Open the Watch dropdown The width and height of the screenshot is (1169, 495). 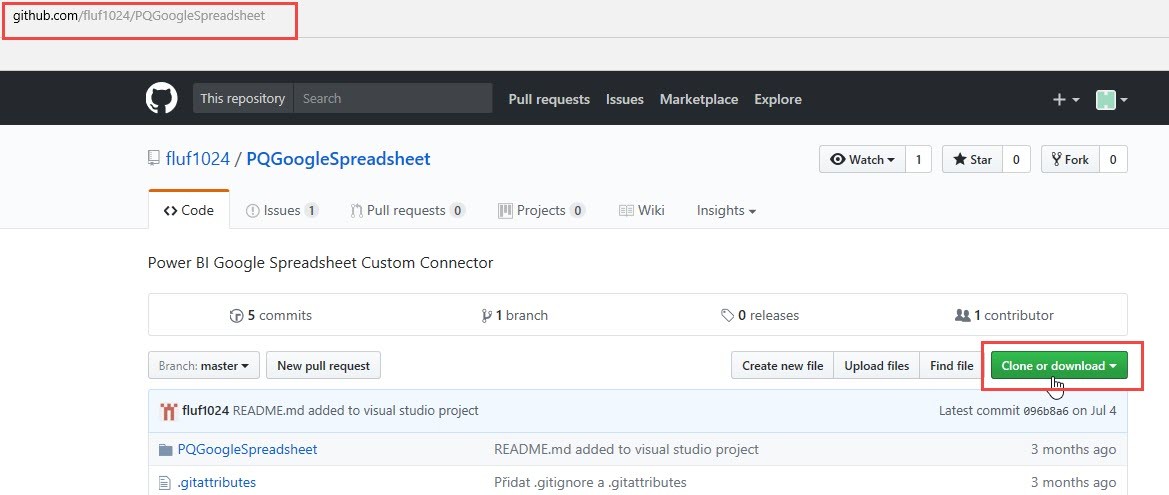863,160
